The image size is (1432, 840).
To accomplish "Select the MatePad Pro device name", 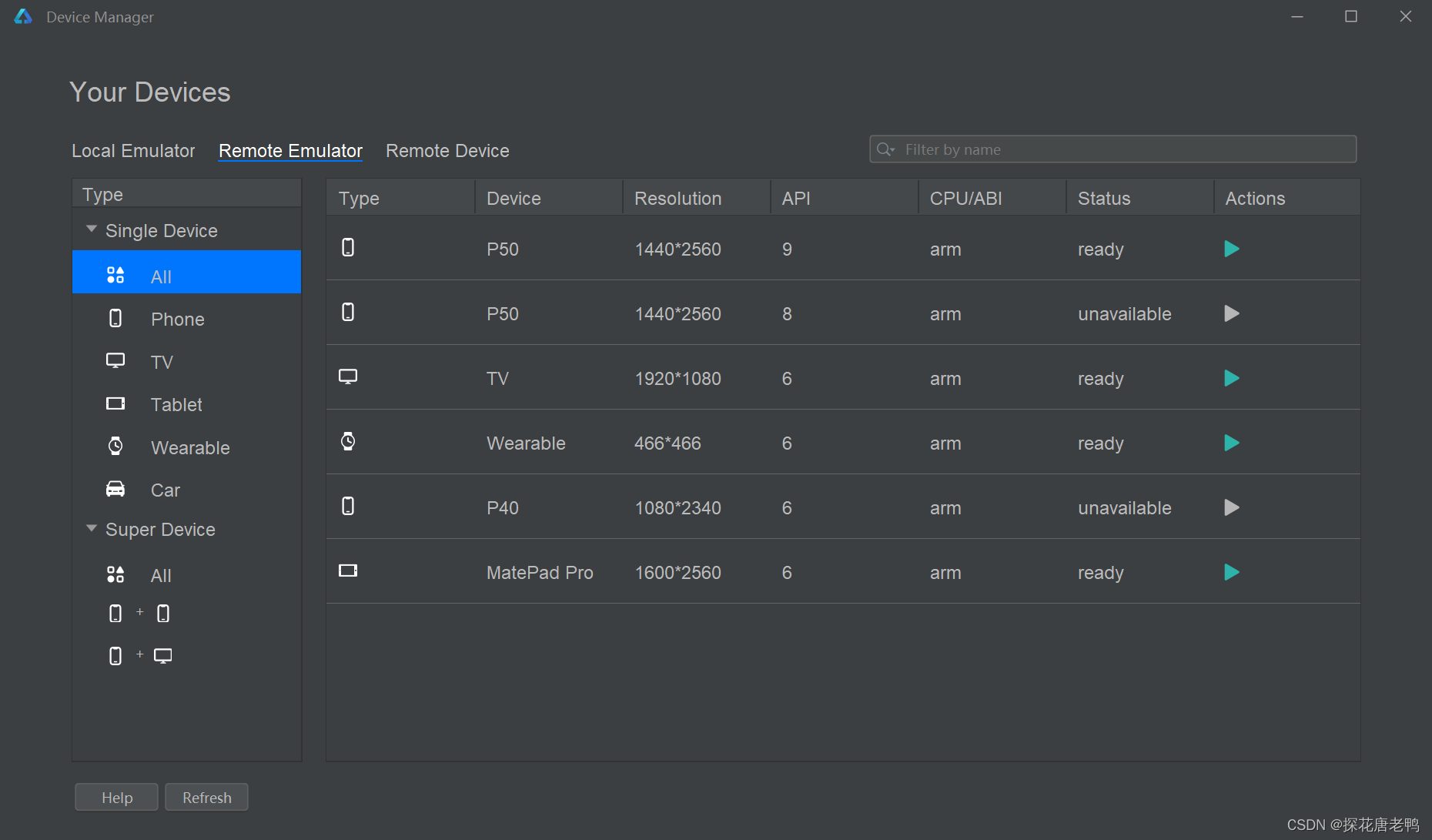I will pyautogui.click(x=540, y=573).
